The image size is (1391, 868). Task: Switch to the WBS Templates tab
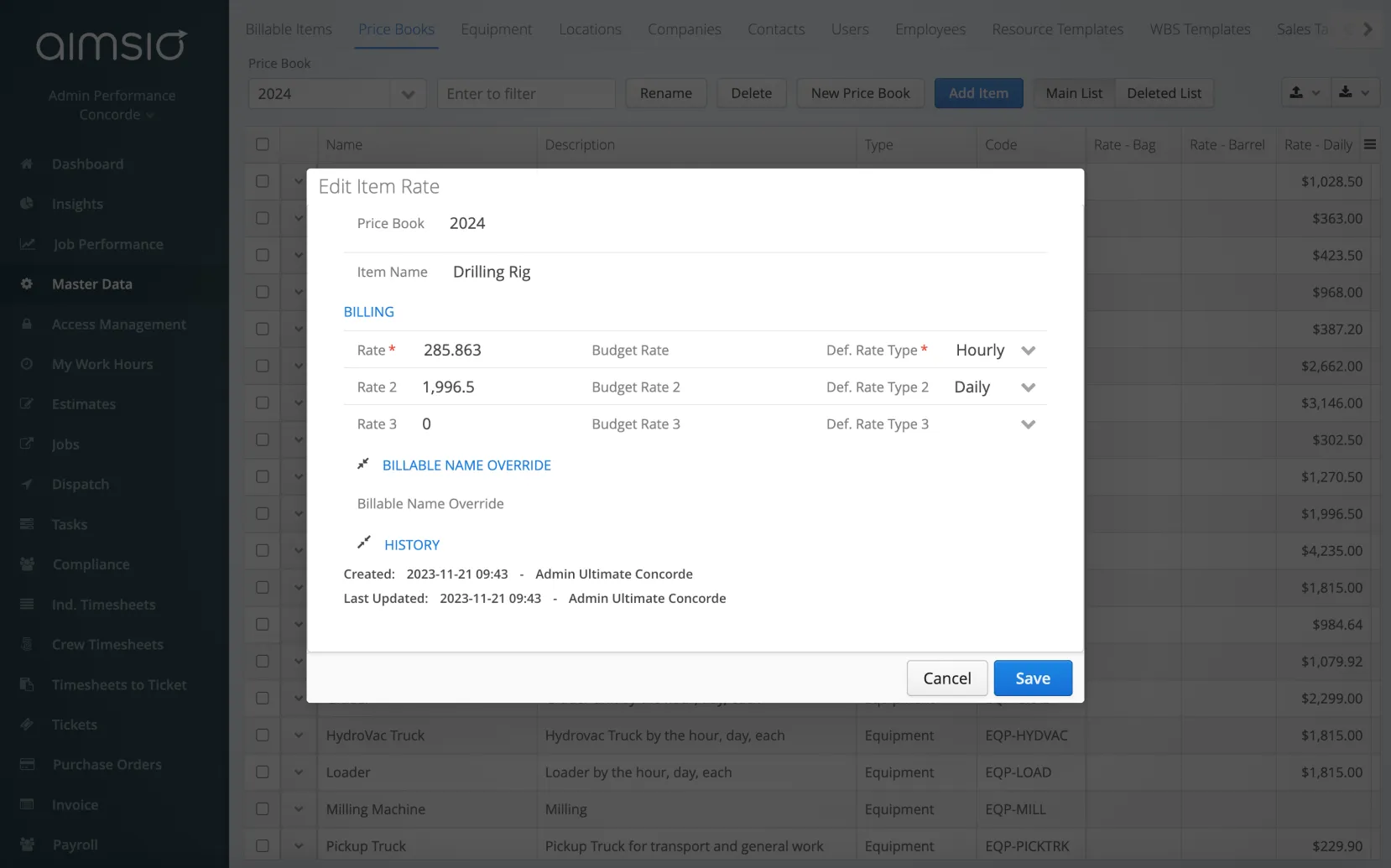coord(1200,29)
